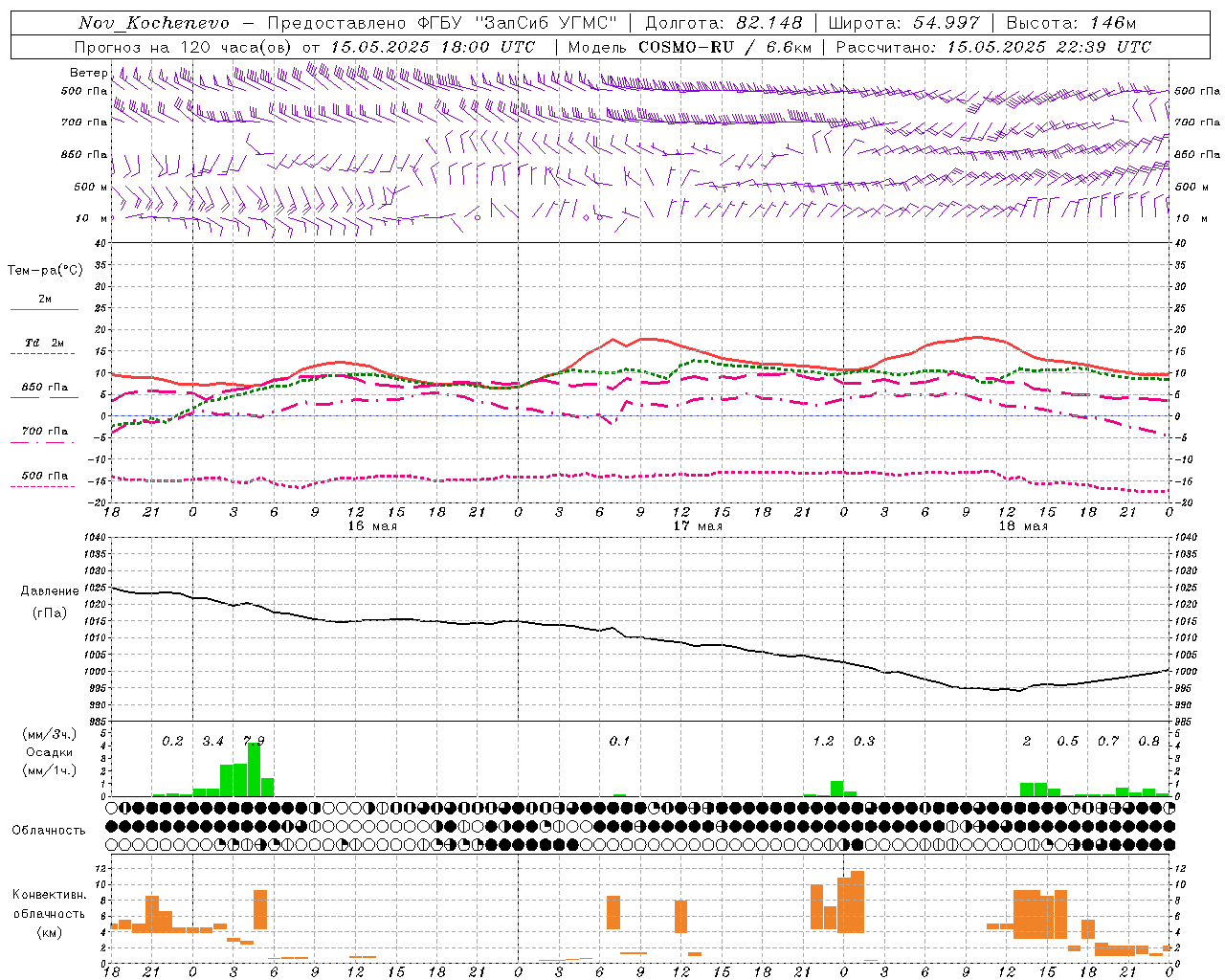Viewport: 1225px width, 980px height.
Task: Click the Ветер wind panel label
Action: coord(88,73)
